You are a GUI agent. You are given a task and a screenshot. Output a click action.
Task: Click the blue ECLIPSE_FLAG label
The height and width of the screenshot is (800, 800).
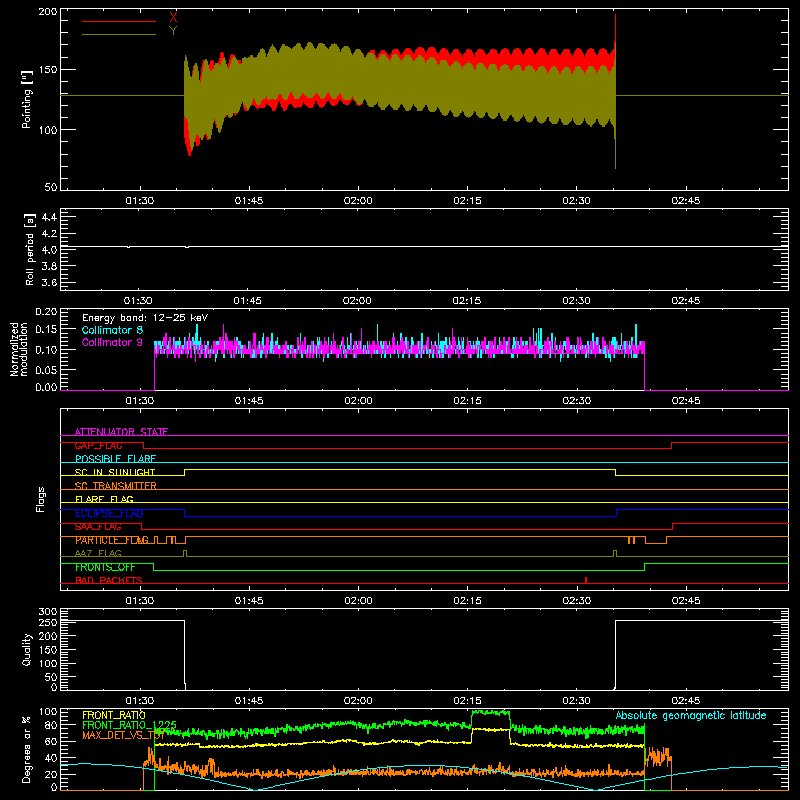tap(109, 513)
